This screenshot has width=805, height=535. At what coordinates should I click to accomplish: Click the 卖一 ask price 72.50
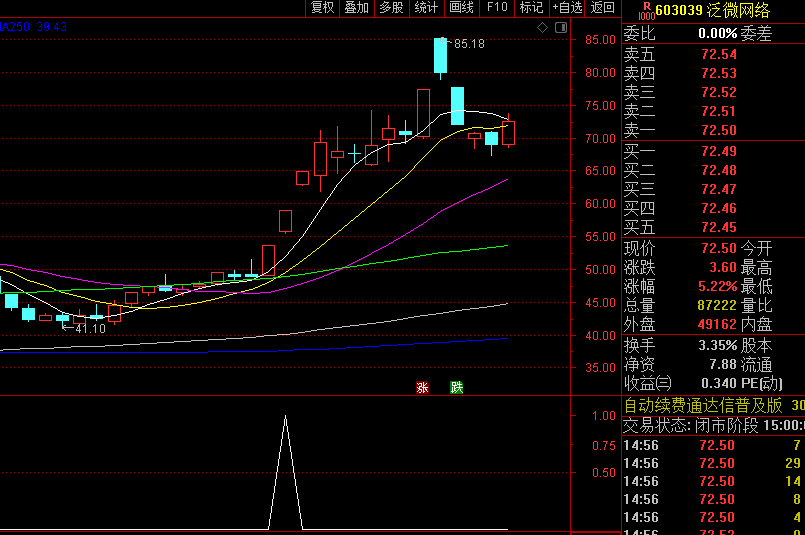click(x=718, y=131)
